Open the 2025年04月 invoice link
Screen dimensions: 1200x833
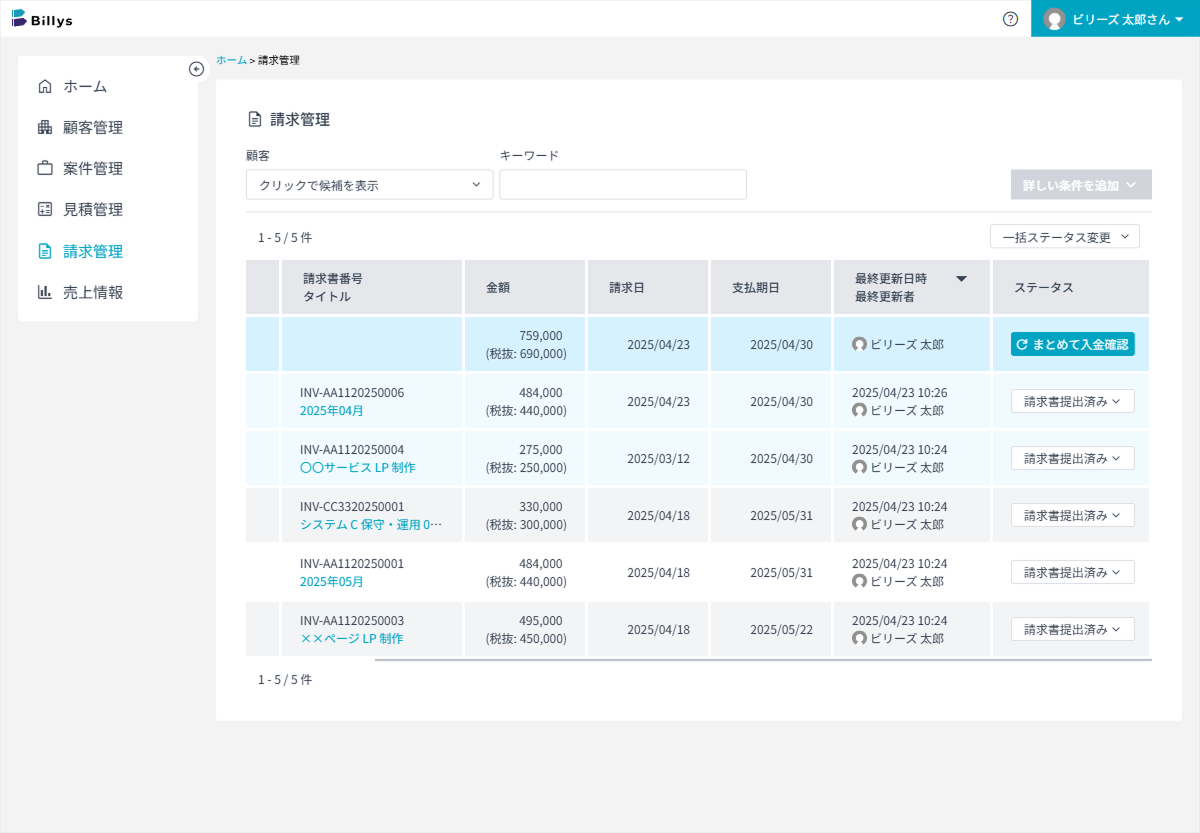[332, 411]
